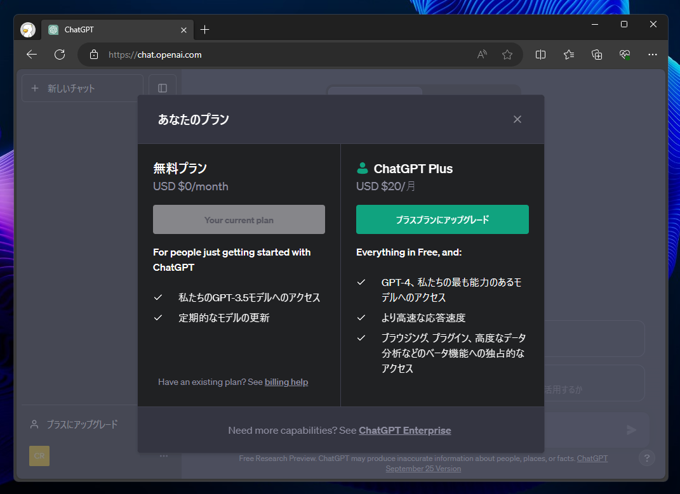Viewport: 680px width, 494px height.
Task: Open split screen icon
Action: pos(540,55)
